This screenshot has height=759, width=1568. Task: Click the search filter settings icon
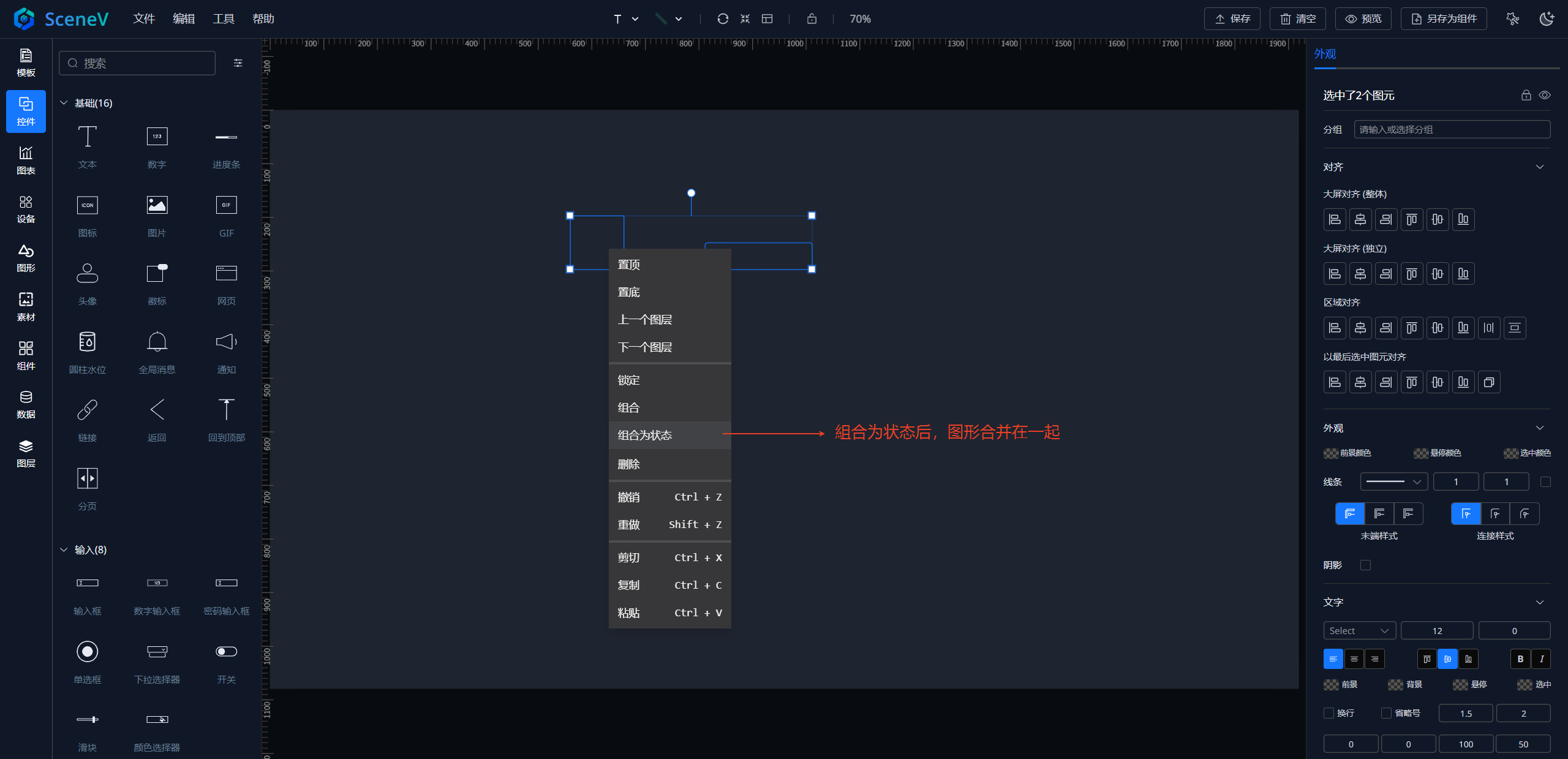tap(238, 63)
